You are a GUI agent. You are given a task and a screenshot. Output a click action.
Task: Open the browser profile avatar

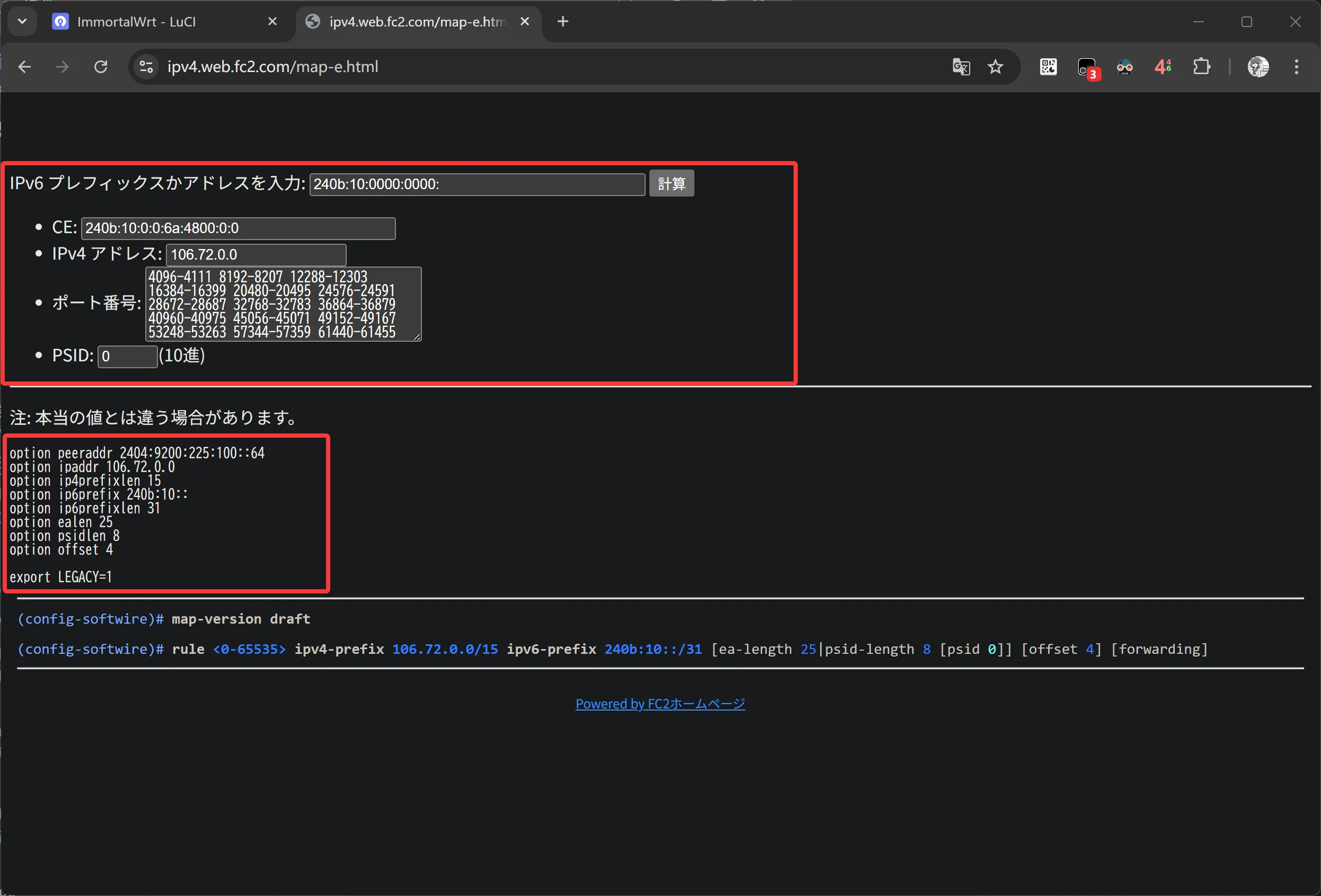tap(1258, 67)
